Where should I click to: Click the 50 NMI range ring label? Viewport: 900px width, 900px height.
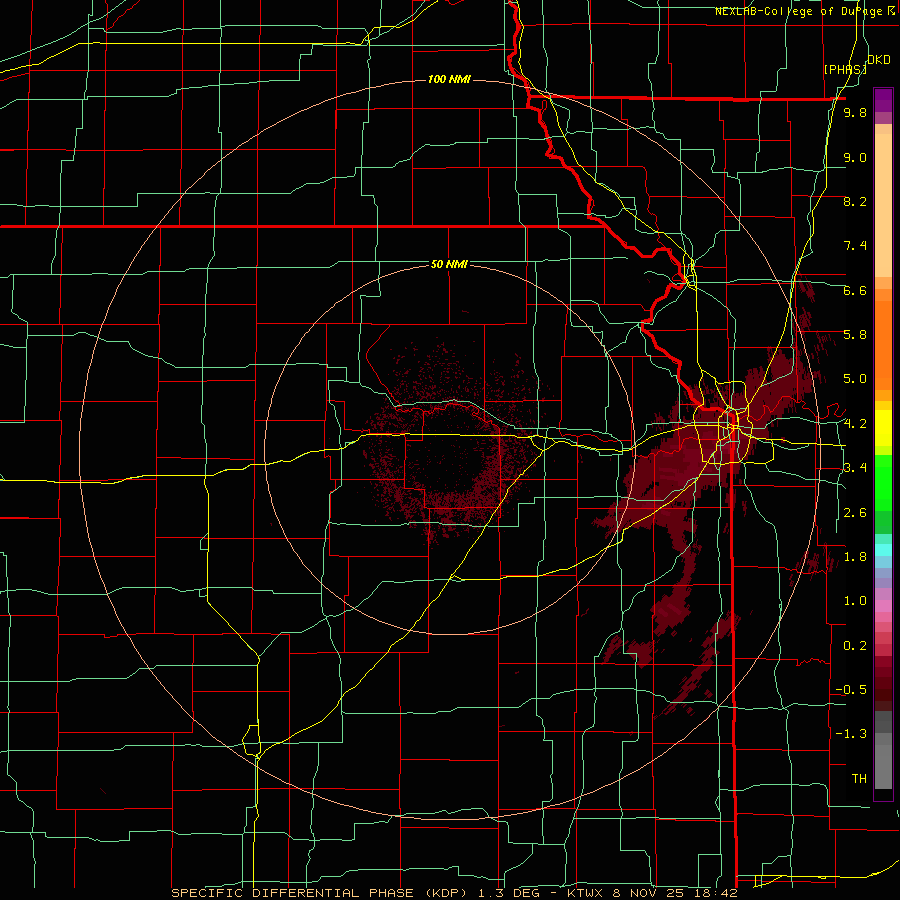pos(449,264)
